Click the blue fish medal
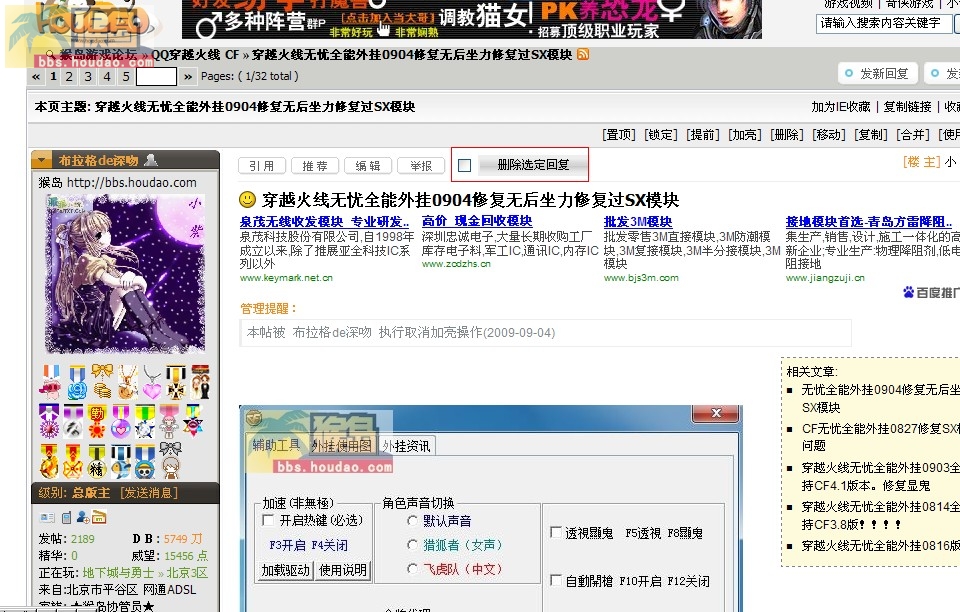 [x=121, y=460]
